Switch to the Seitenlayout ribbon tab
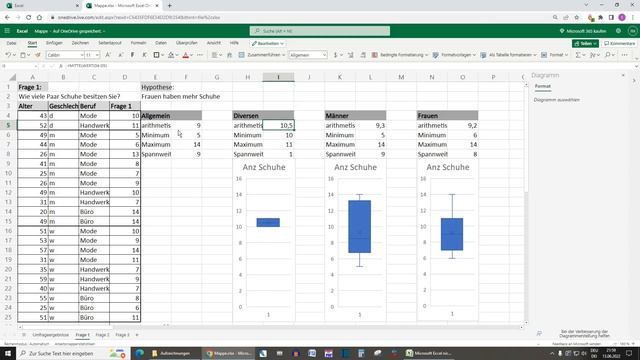This screenshot has width=640, height=360. (110, 43)
